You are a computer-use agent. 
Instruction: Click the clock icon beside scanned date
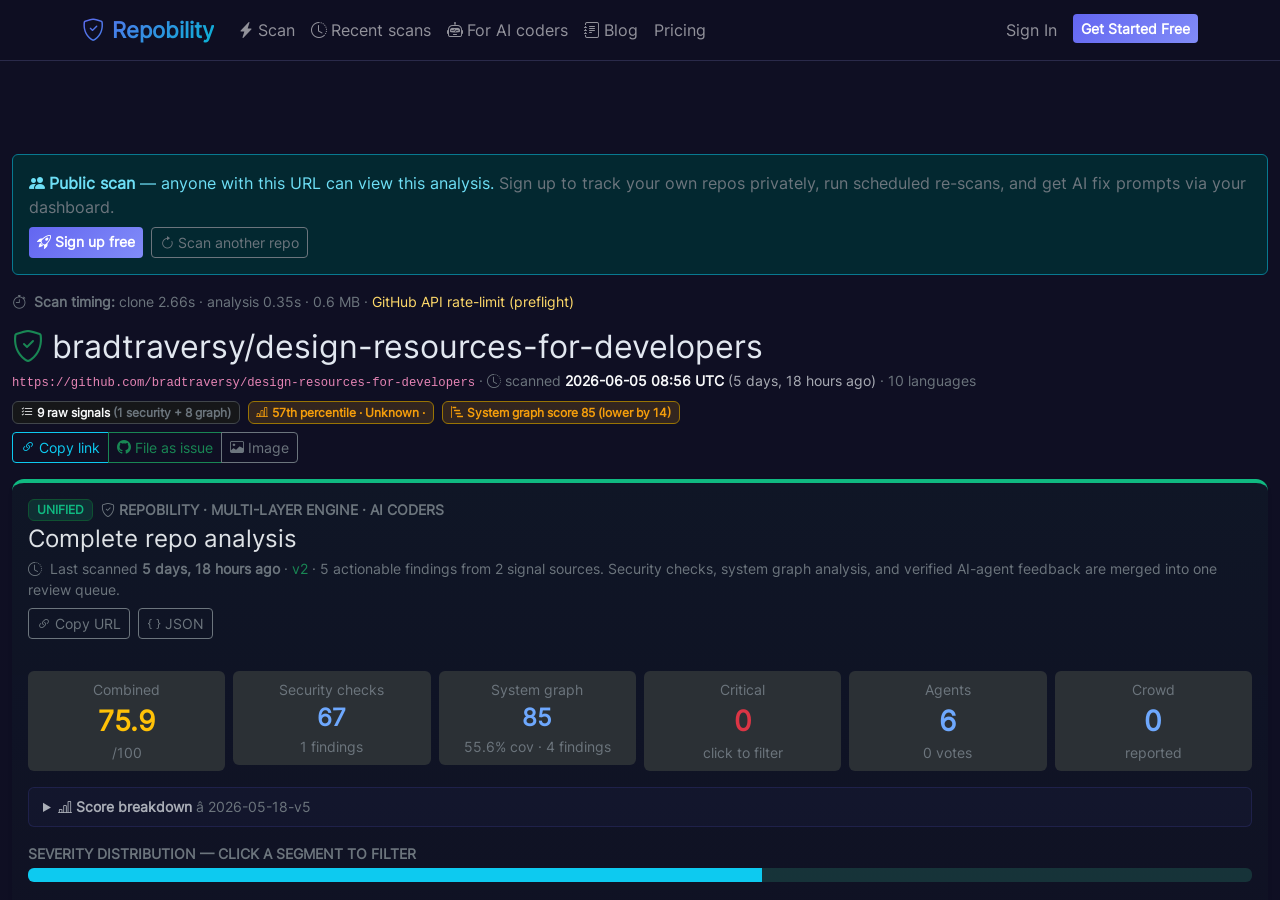click(494, 381)
